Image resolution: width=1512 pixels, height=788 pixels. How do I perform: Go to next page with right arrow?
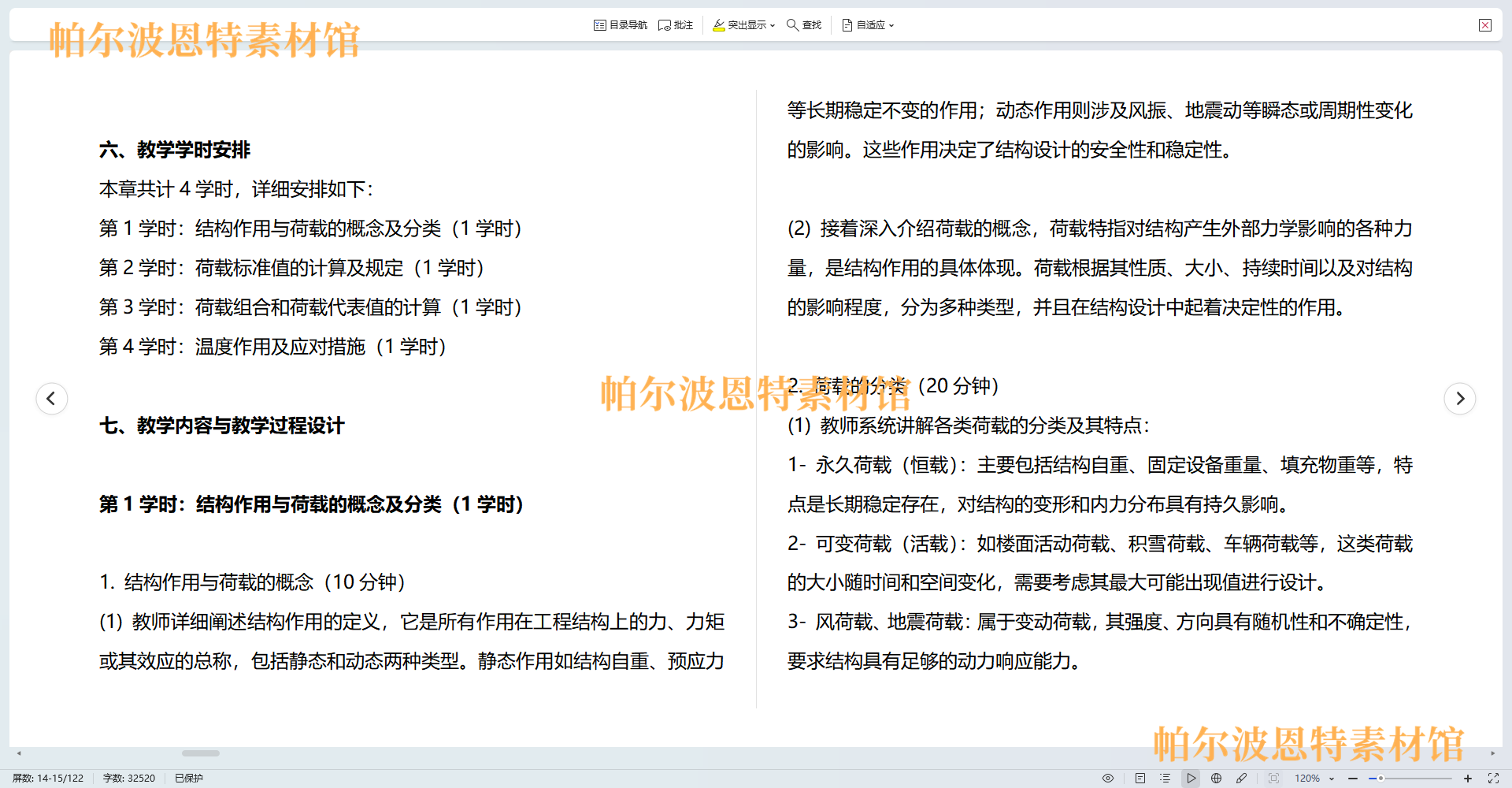pyautogui.click(x=1460, y=398)
